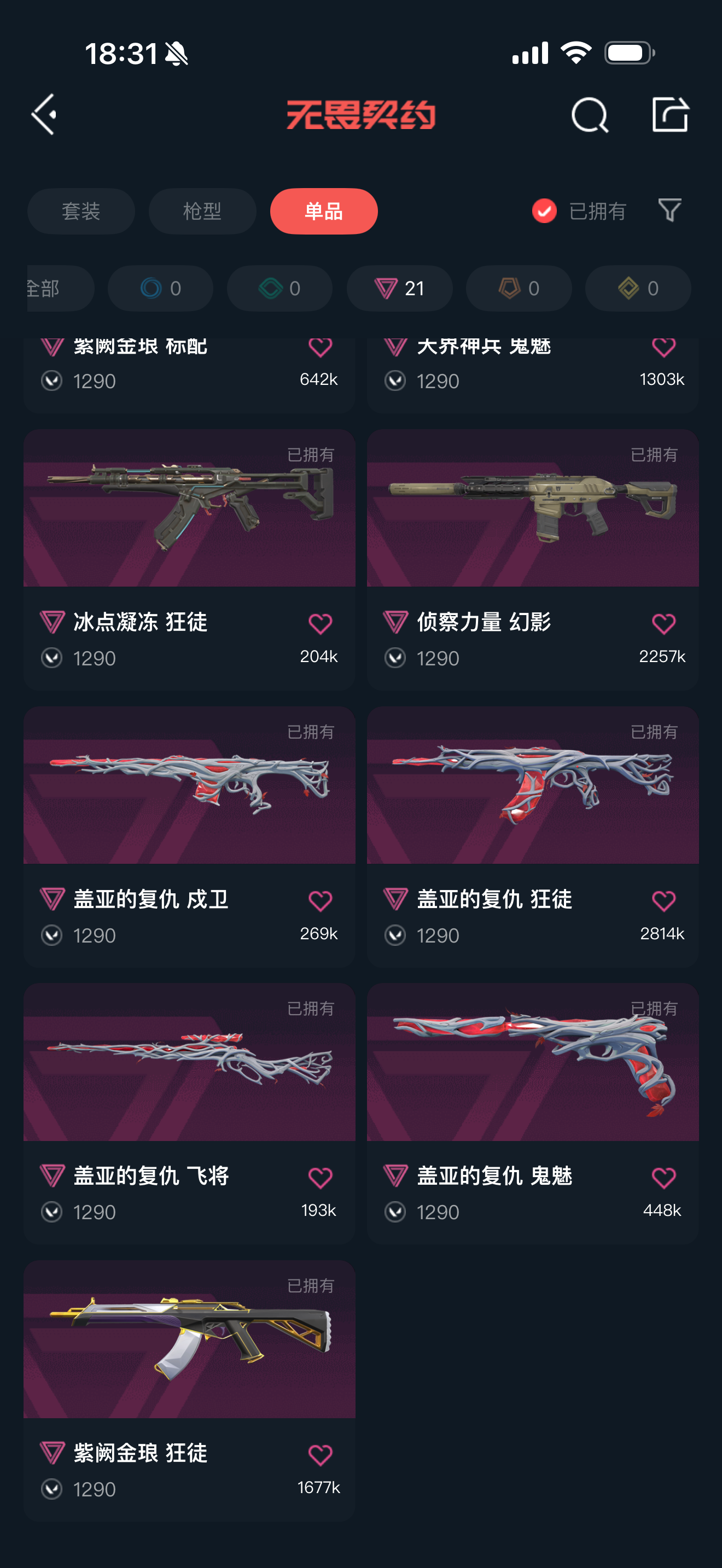The height and width of the screenshot is (1568, 722).
Task: Like the 盖亚的复仇 狂徒 heart icon
Action: 663,900
